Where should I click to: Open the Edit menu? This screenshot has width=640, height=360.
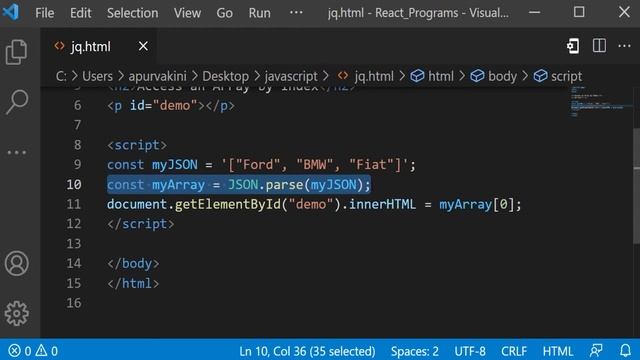80,13
